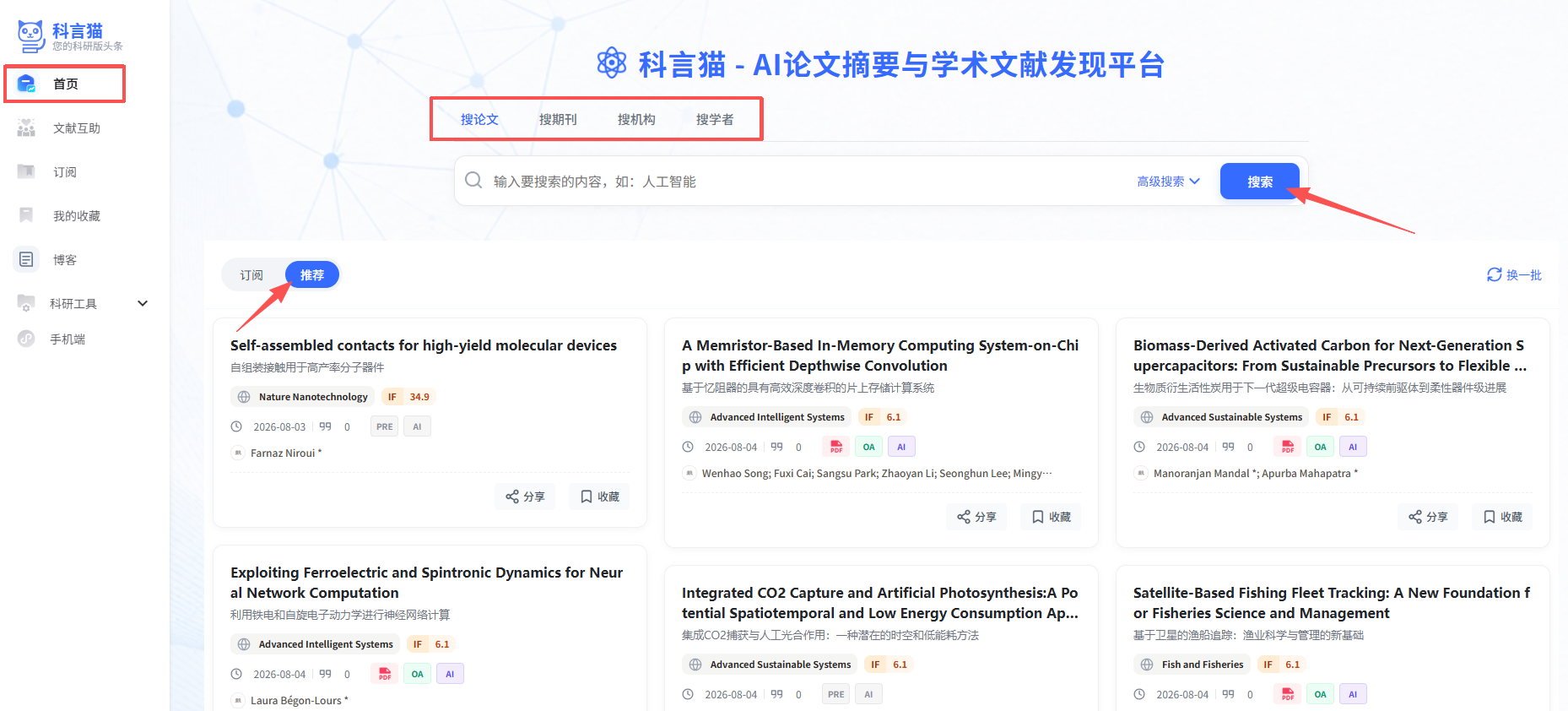Screen dimensions: 1568x711
Task: Click author Farnaz Niroui
Action: coord(285,453)
